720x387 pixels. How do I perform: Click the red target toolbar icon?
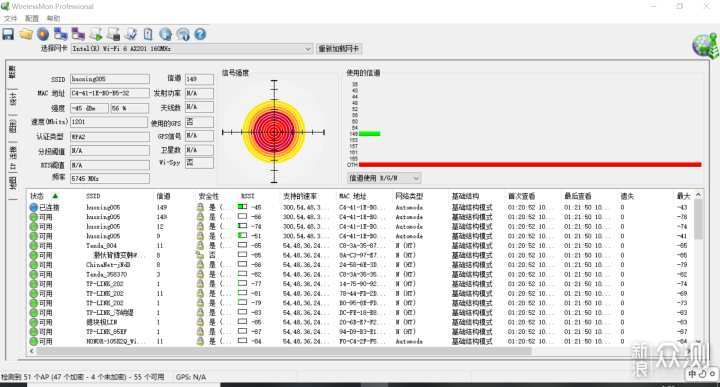43,34
